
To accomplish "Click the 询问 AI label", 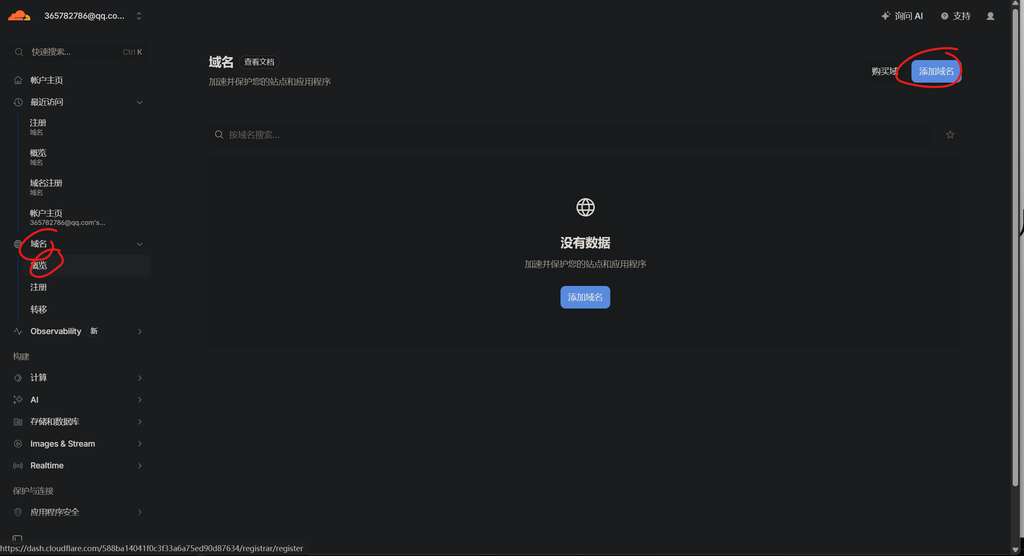I will coord(908,16).
